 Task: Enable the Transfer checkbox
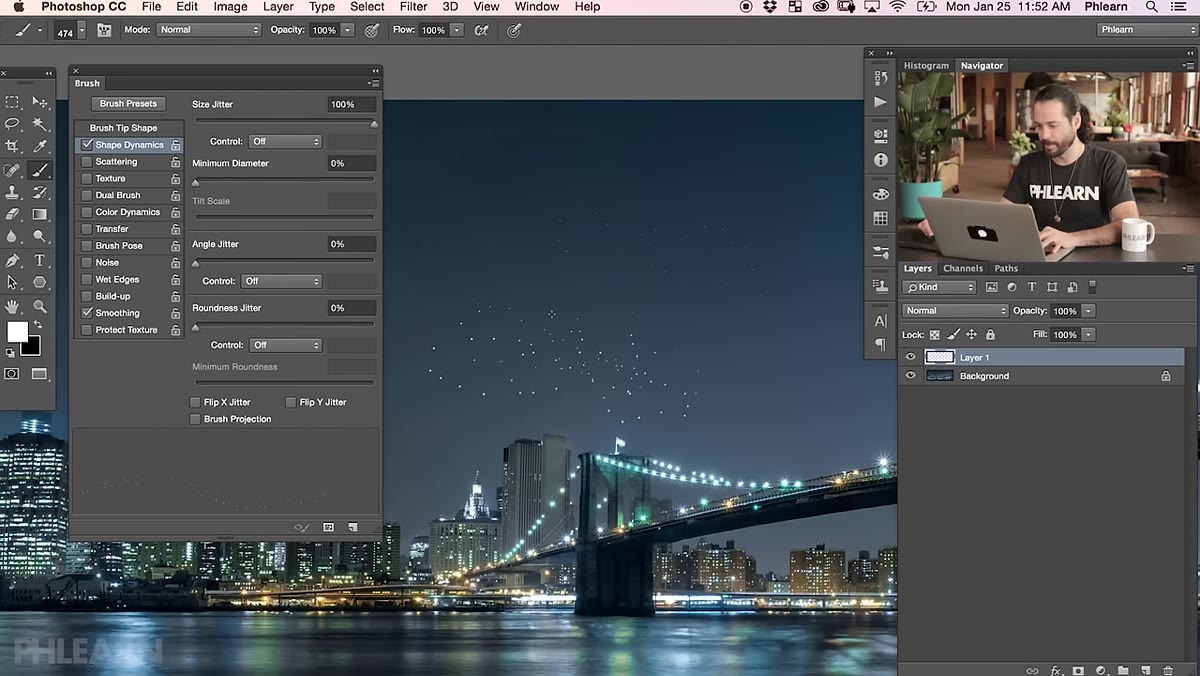[x=87, y=229]
